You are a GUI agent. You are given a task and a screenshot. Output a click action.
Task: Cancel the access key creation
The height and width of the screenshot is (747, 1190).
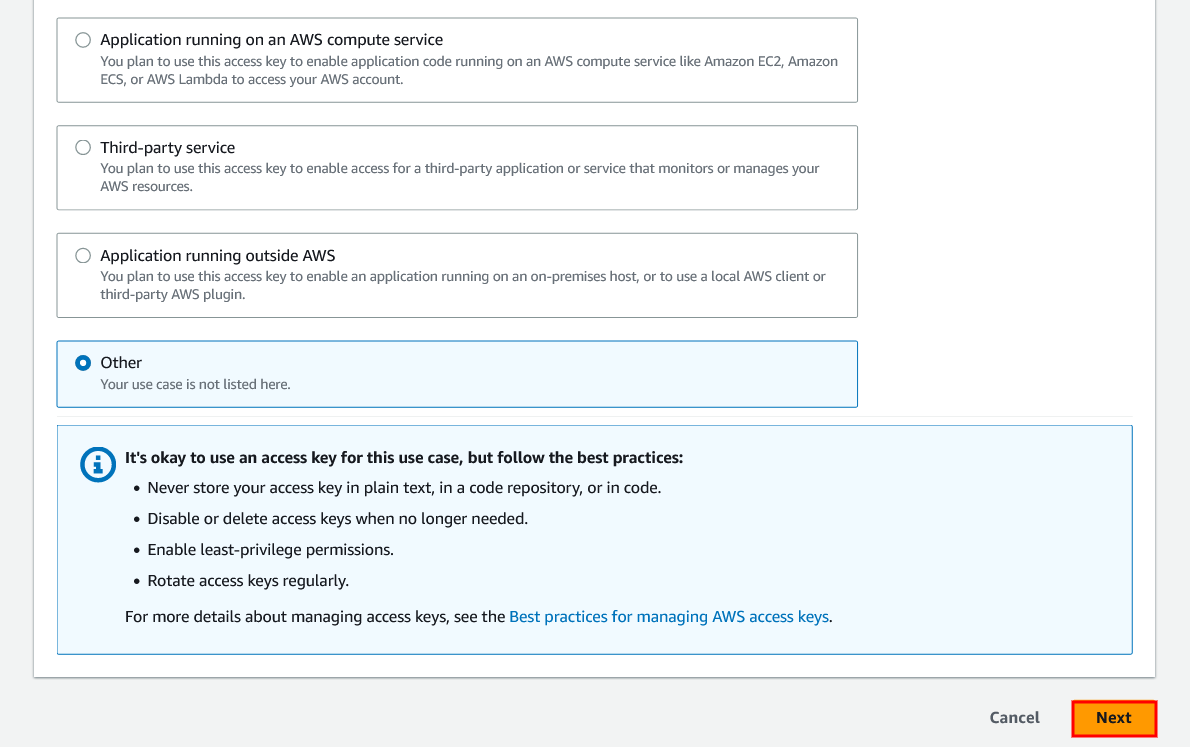point(1014,718)
